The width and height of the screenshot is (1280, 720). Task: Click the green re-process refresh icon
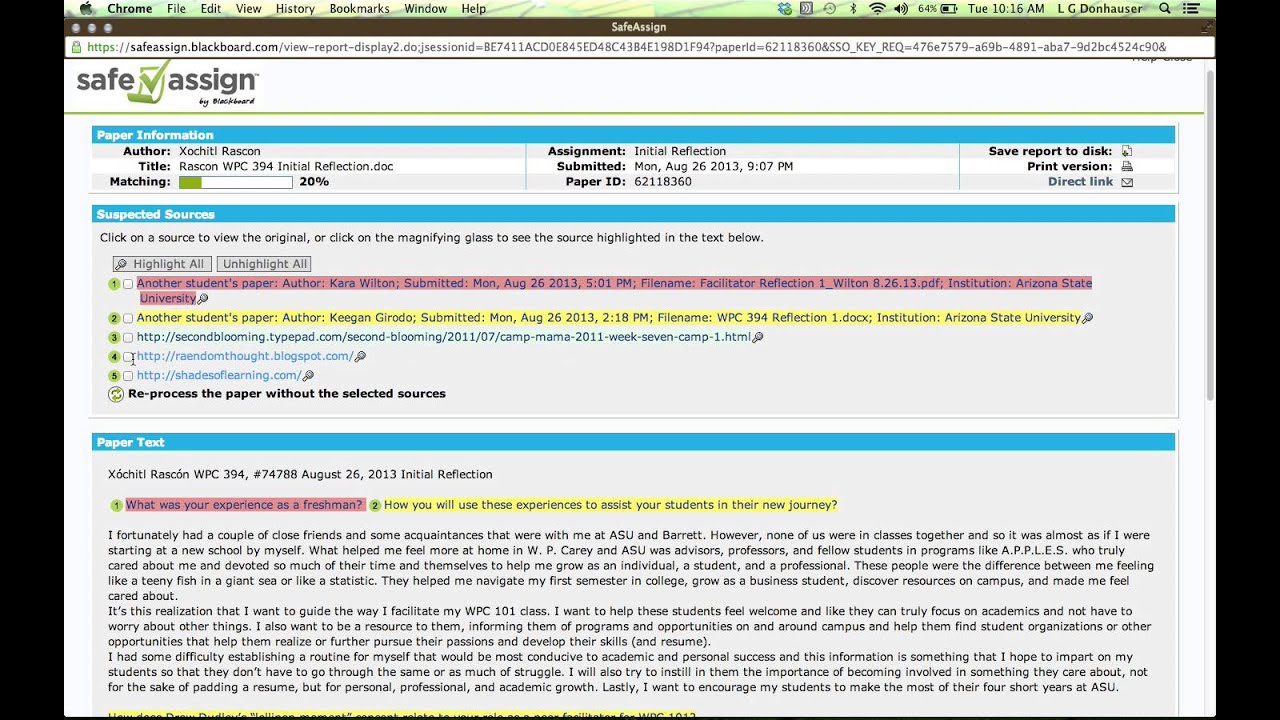pos(116,394)
